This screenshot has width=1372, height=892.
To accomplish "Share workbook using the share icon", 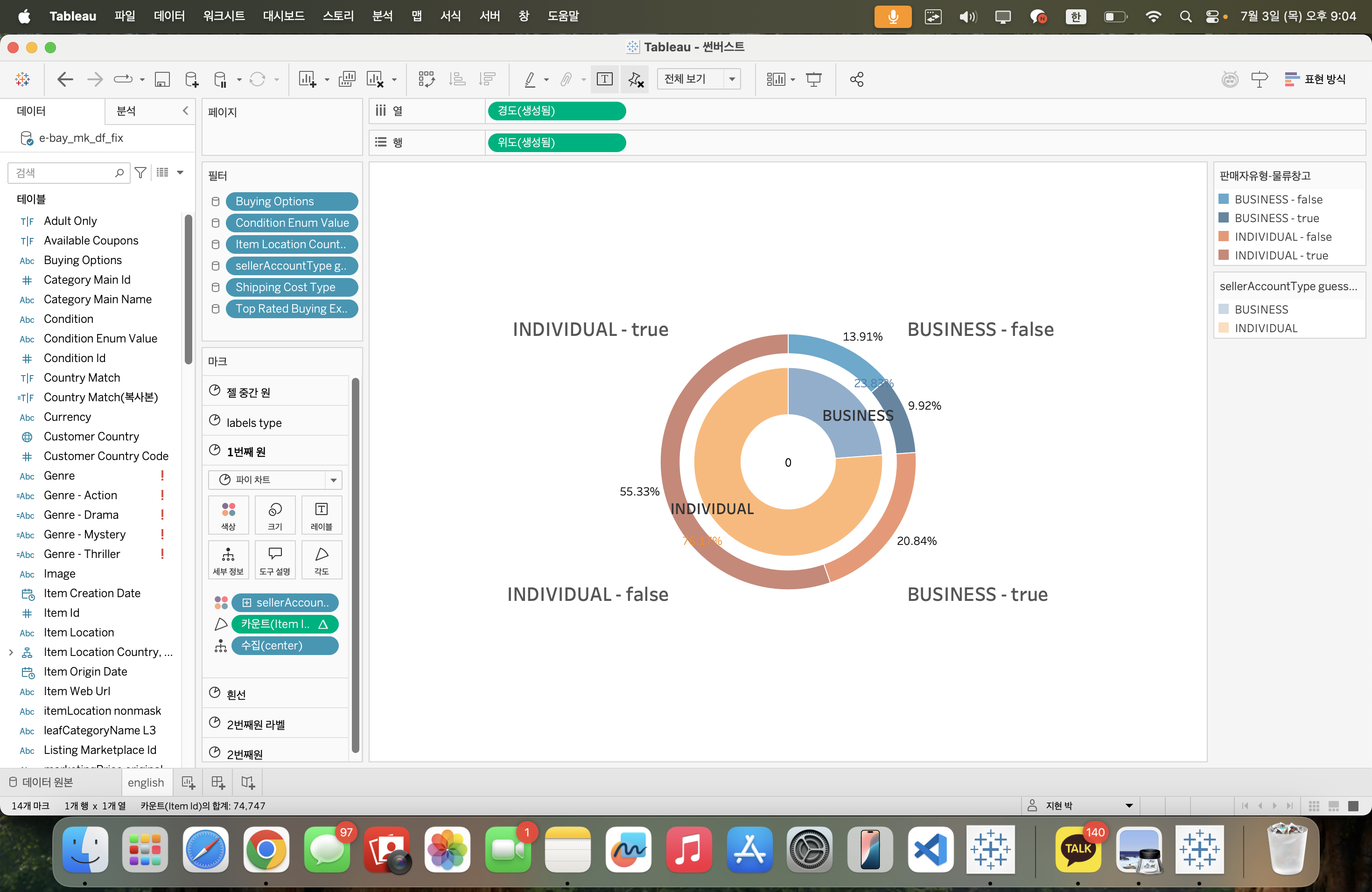I will click(857, 79).
